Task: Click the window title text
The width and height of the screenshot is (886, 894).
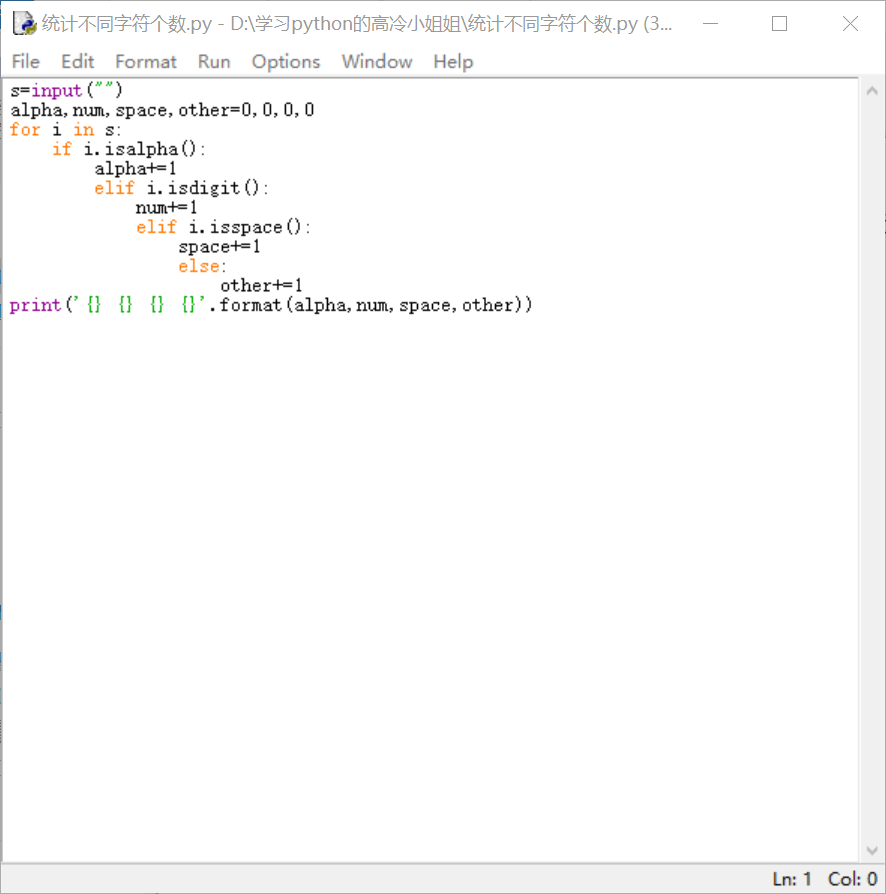Action: pyautogui.click(x=357, y=24)
